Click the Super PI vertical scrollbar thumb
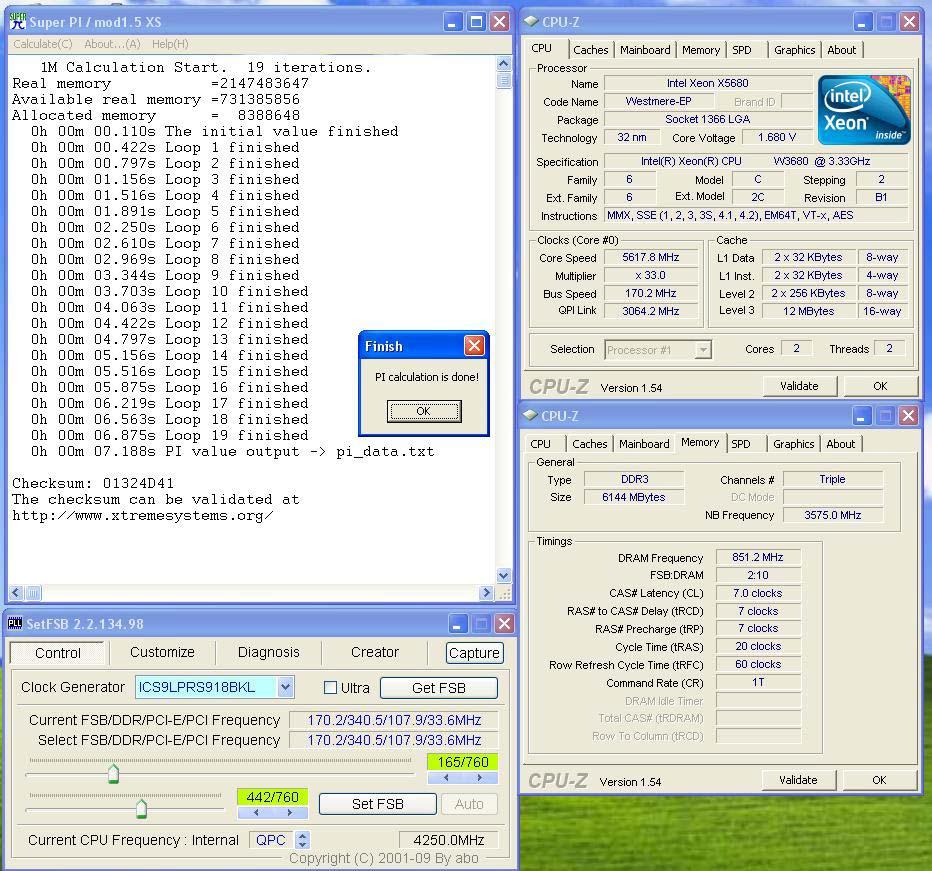932x871 pixels. (x=503, y=80)
